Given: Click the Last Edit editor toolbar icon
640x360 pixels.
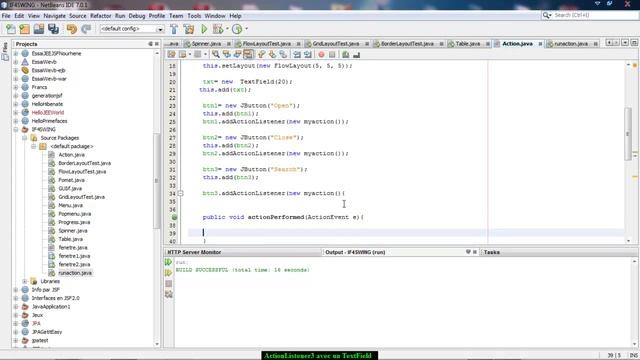Looking at the screenshot, I should (171, 55).
